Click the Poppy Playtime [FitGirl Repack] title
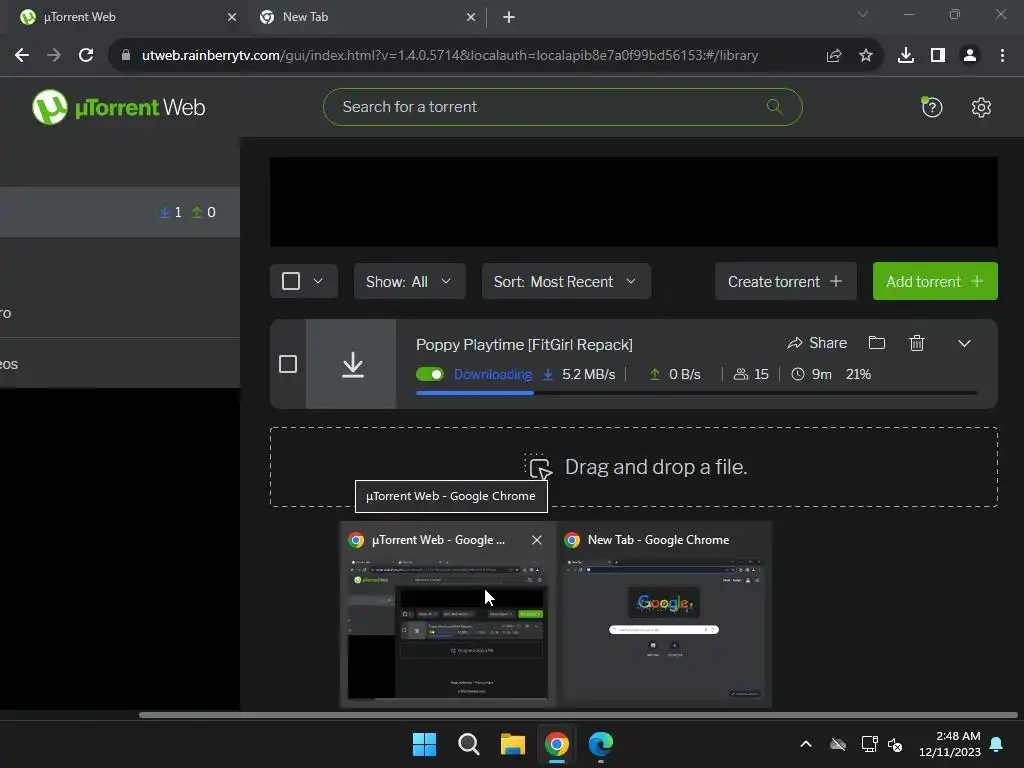 coord(524,345)
